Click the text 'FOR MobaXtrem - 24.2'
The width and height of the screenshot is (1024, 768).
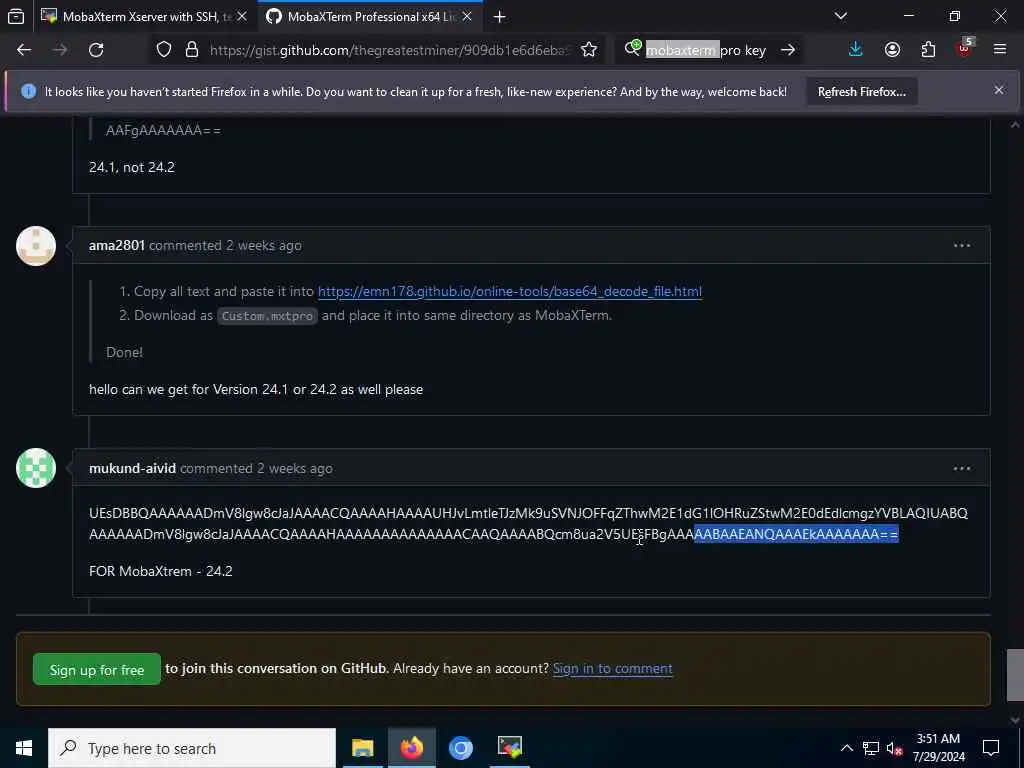coord(161,571)
